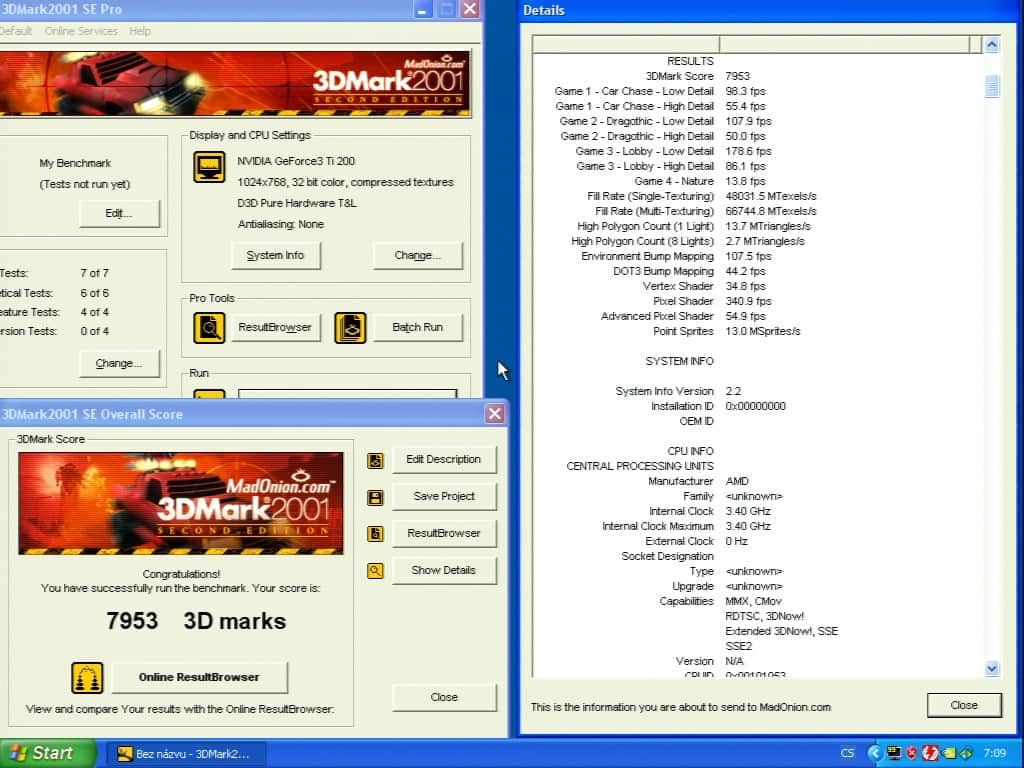Viewport: 1024px width, 768px height.
Task: Click the ResultBrowser icon in the score dialog
Action: (375, 534)
